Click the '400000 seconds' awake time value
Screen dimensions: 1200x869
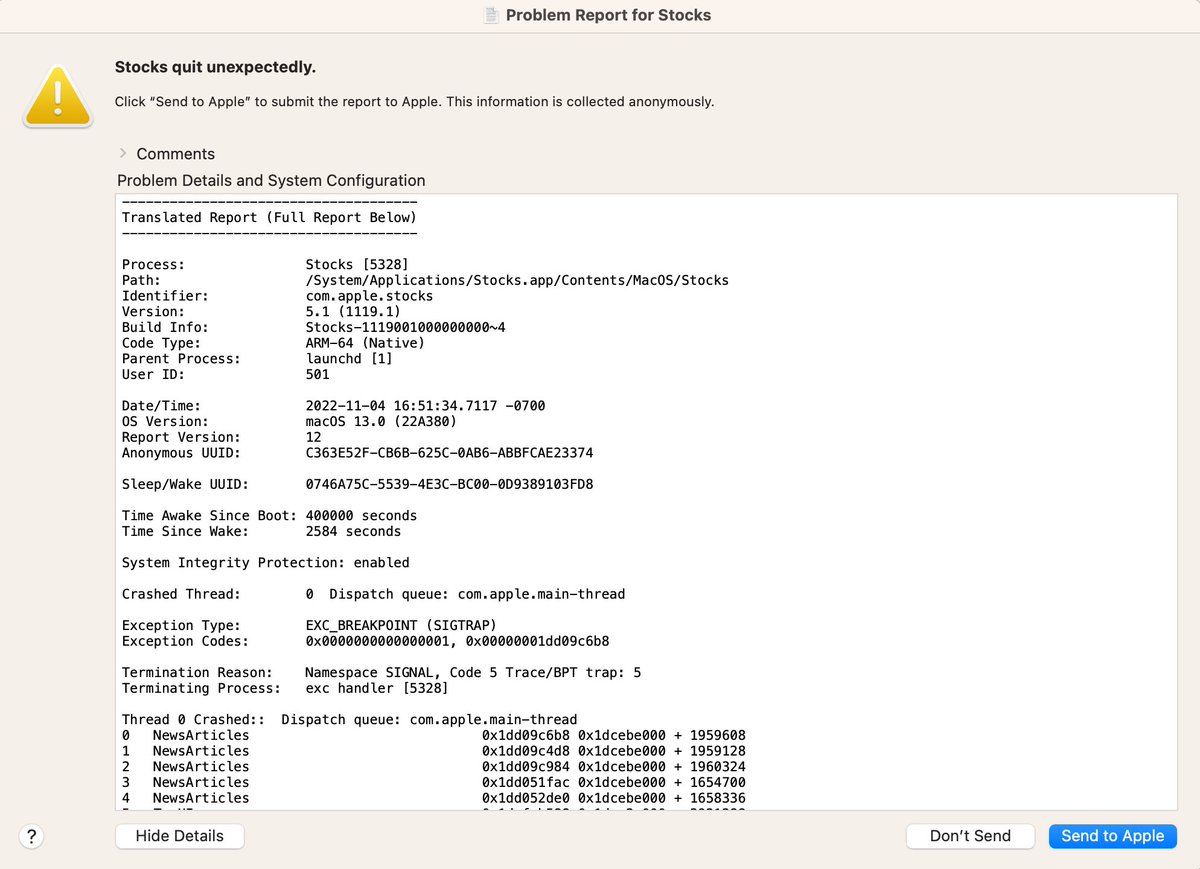[361, 515]
